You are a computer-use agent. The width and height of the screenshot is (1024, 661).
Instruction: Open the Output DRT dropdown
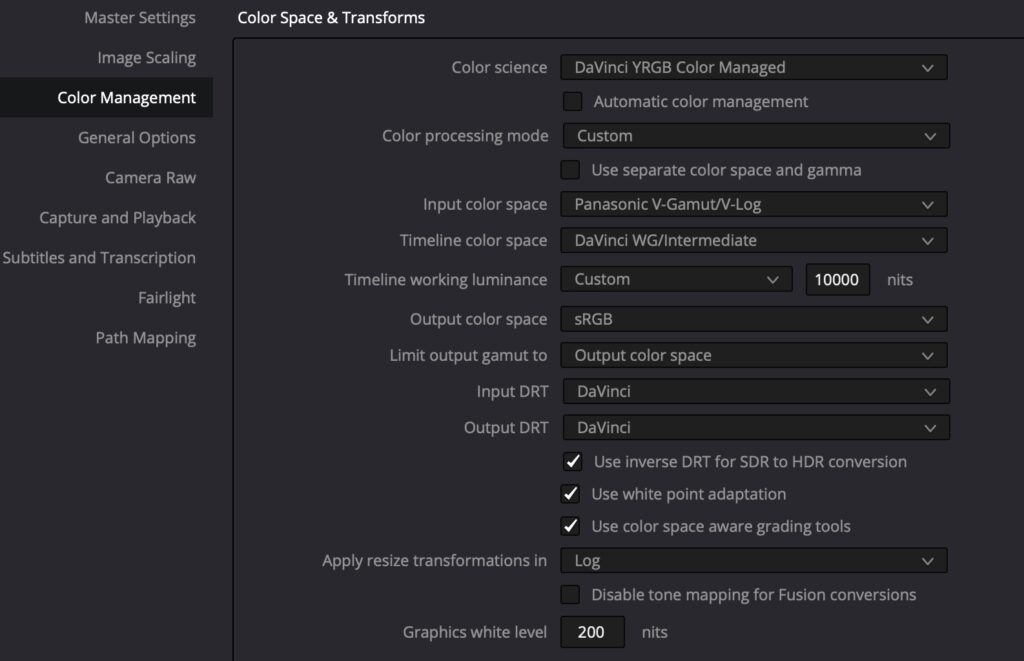click(756, 427)
